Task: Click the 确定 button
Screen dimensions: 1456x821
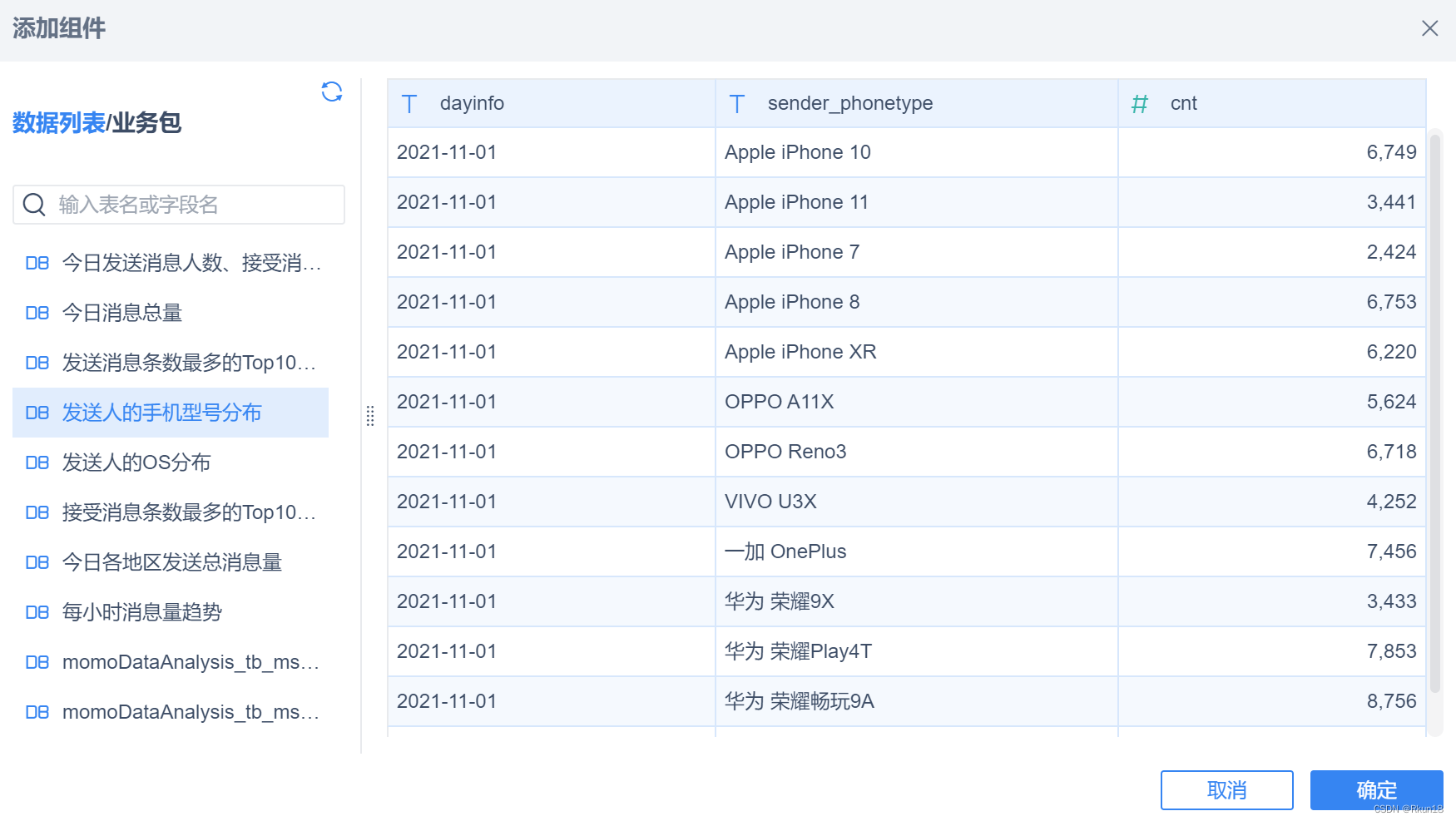Action: (1376, 790)
